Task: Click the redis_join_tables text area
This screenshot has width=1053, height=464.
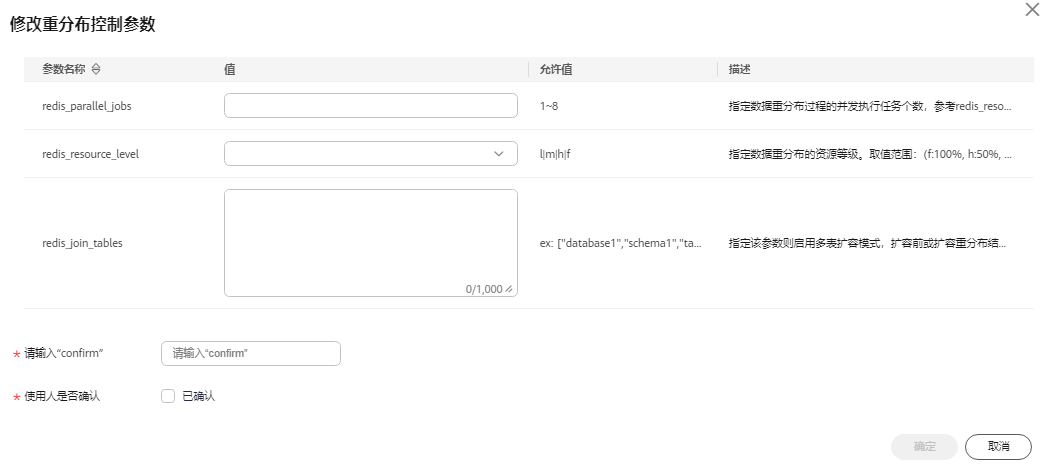Action: 371,243
